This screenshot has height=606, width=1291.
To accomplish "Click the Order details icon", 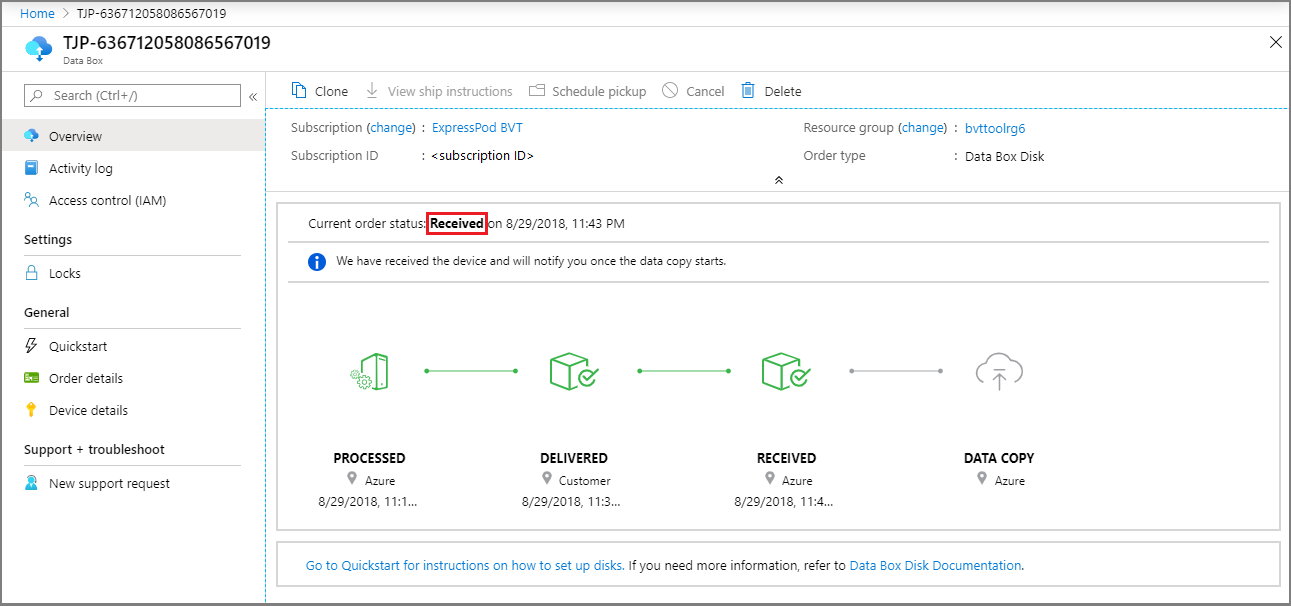I will 32,378.
